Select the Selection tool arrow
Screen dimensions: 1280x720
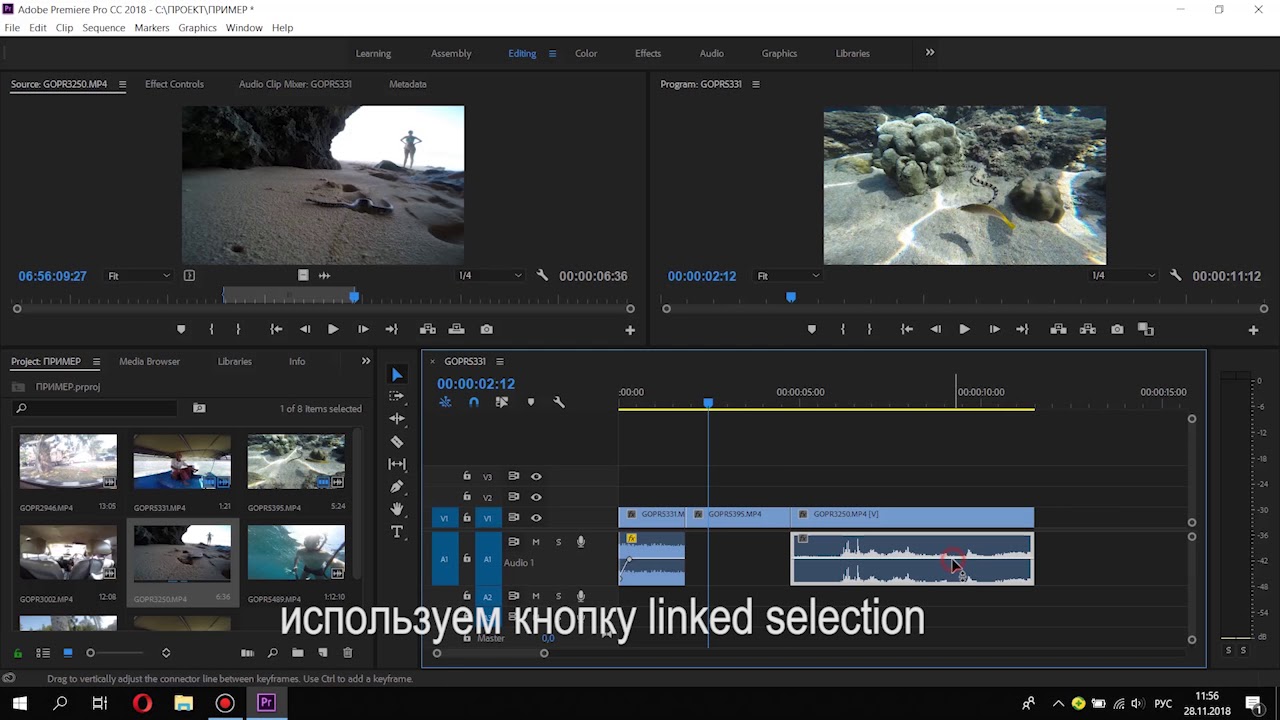point(397,375)
